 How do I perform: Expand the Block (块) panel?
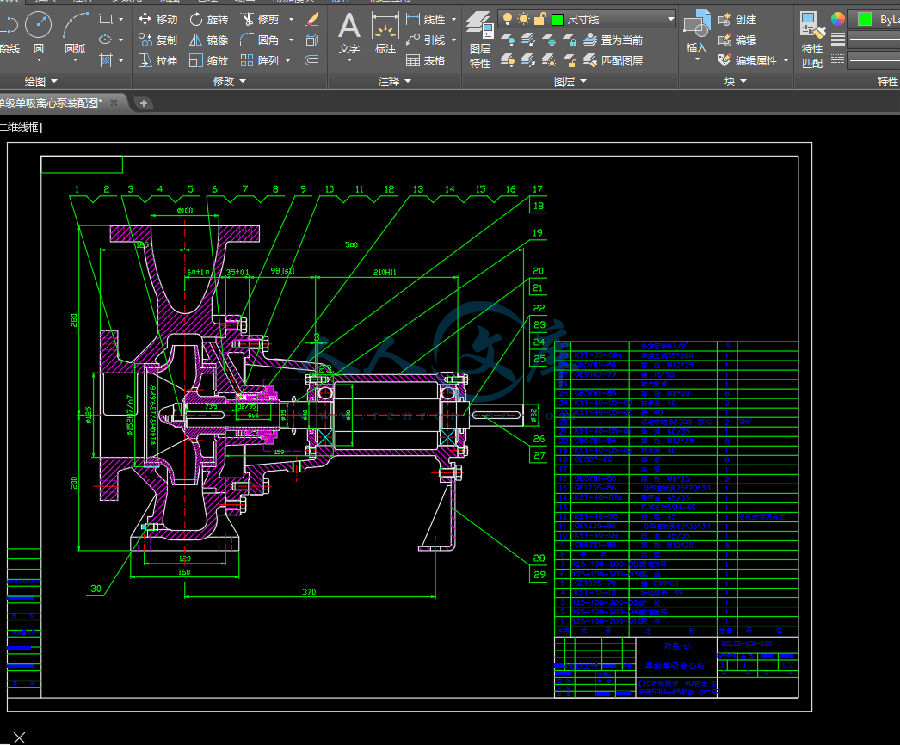[735, 82]
